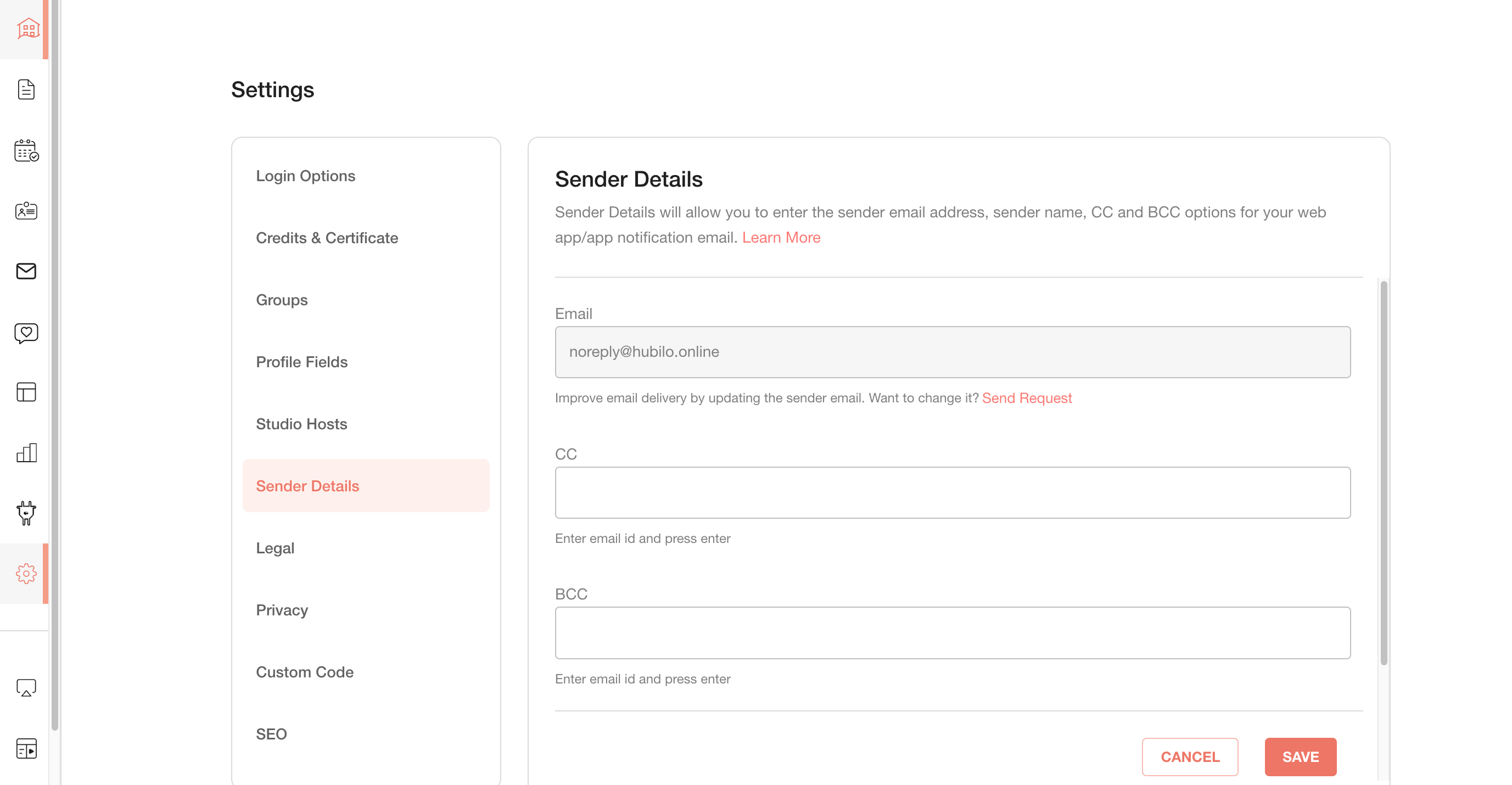This screenshot has width=1512, height=785.
Task: Open Custom Code settings
Action: click(305, 672)
